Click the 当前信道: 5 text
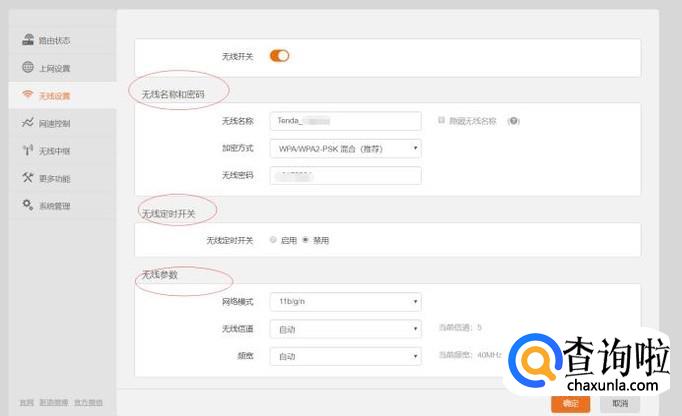The height and width of the screenshot is (416, 682). pyautogui.click(x=460, y=327)
